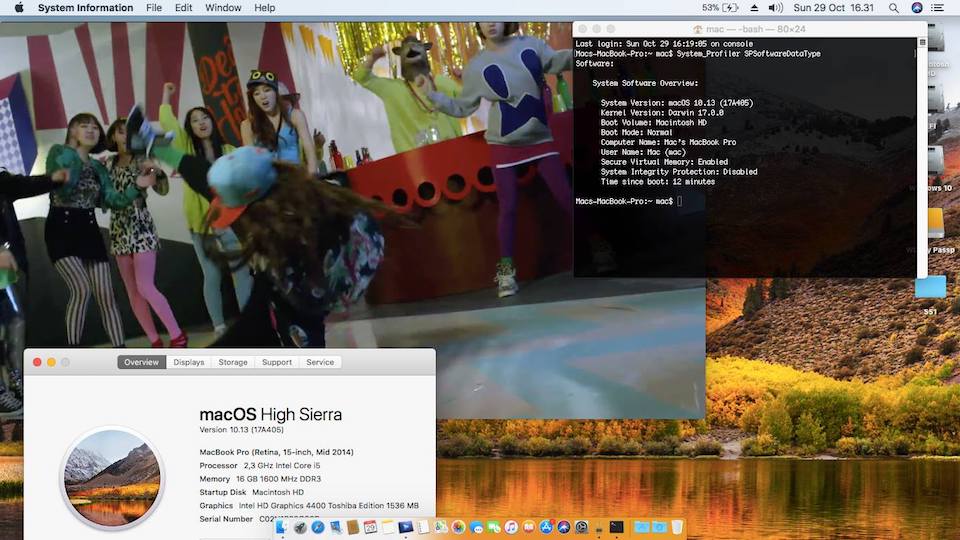The width and height of the screenshot is (960, 540).
Task: Click the Trash in the Dock
Action: 677,527
